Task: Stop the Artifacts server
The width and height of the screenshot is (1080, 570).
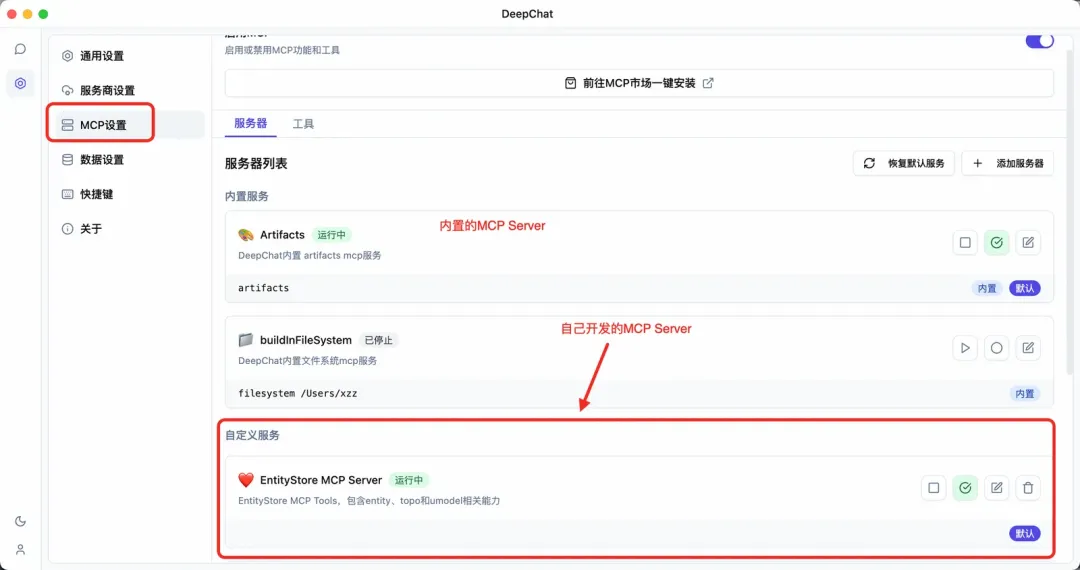Action: point(965,242)
